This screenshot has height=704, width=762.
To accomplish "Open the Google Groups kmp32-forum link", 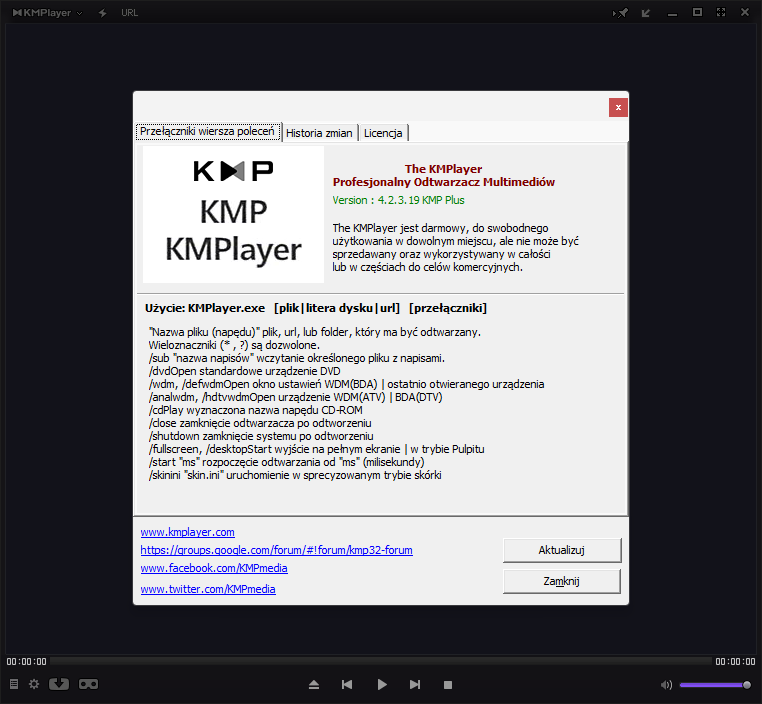I will point(277,550).
